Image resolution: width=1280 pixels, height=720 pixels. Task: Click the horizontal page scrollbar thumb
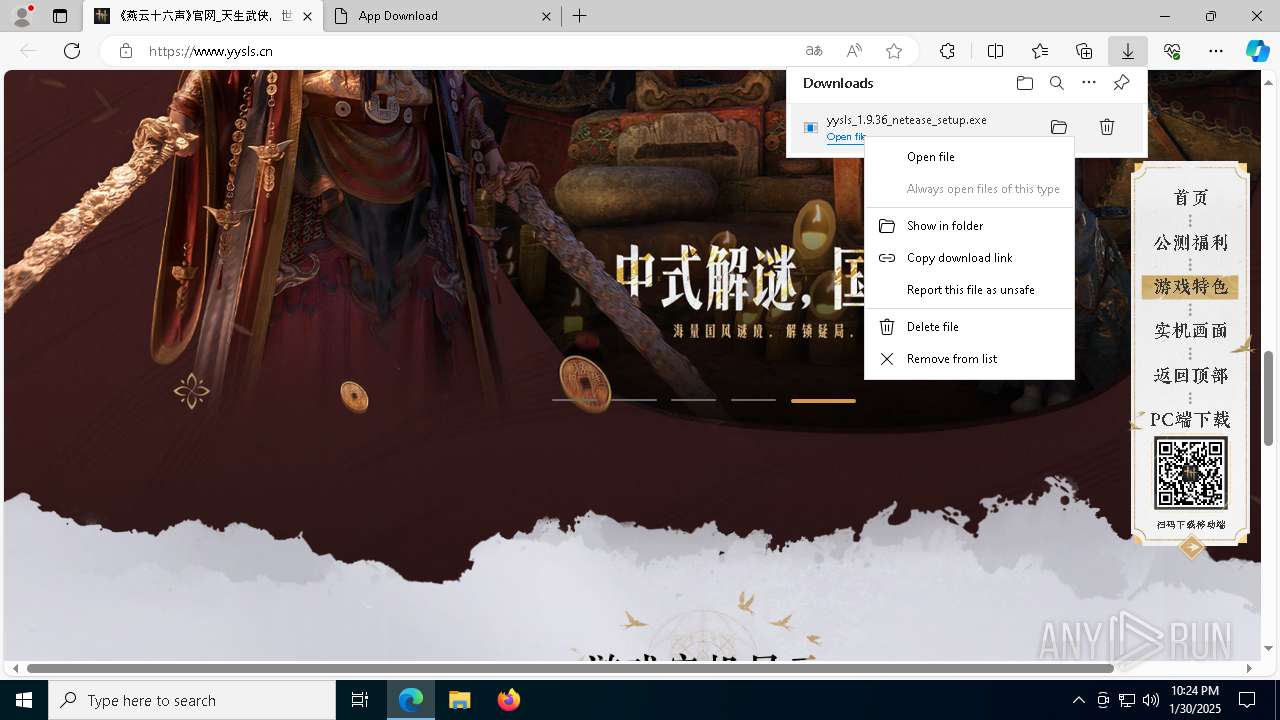570,668
